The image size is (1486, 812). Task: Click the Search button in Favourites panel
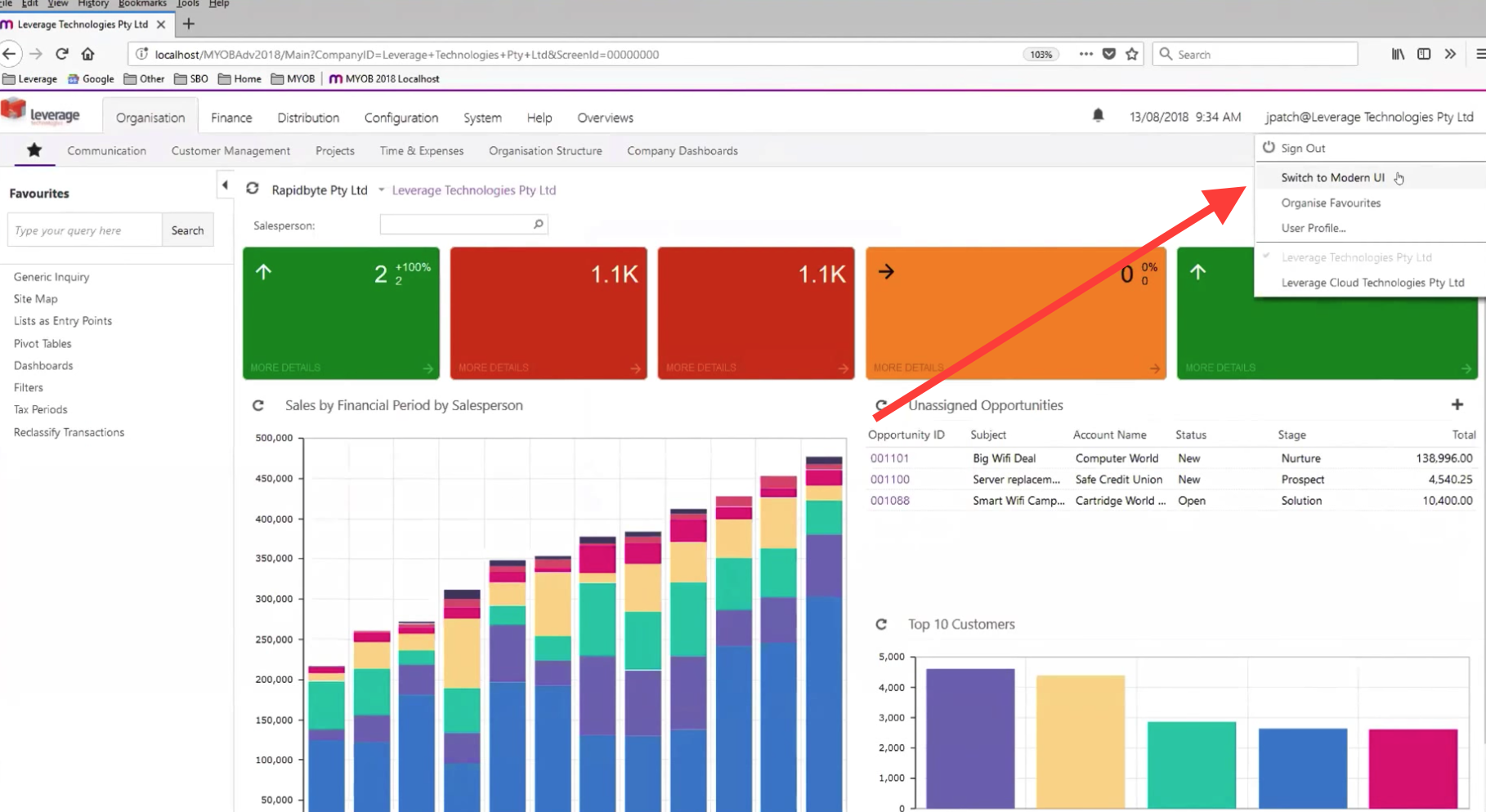187,230
